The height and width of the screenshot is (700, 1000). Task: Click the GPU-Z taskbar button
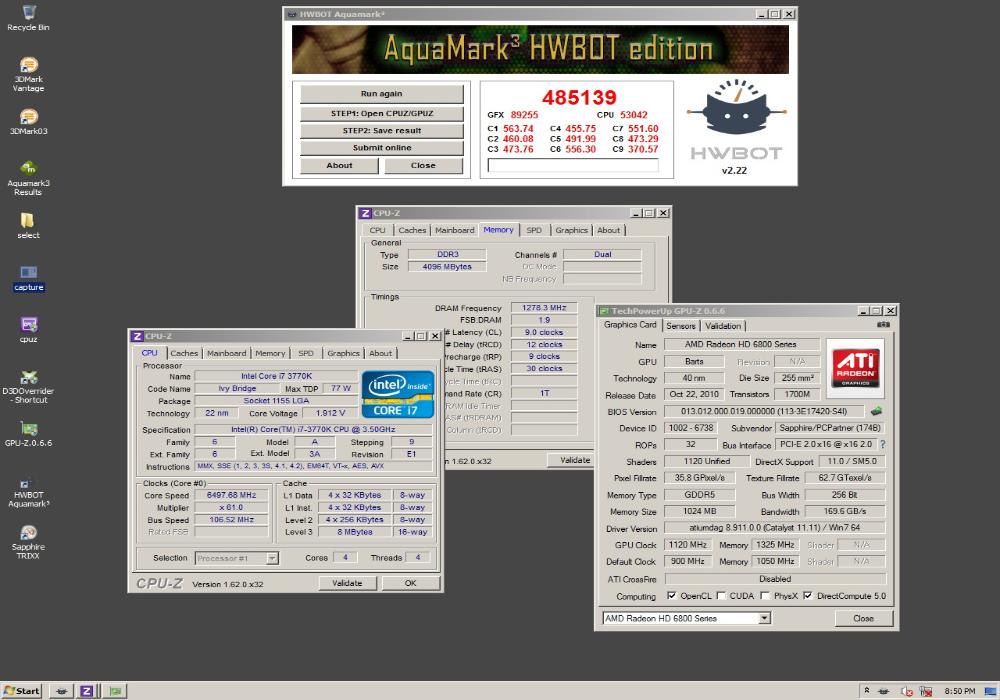click(x=114, y=690)
